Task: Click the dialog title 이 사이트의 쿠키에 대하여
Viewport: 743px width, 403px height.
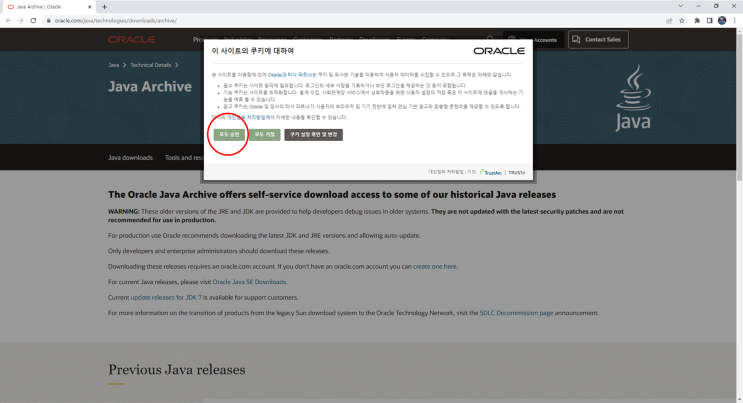Action: tap(253, 51)
